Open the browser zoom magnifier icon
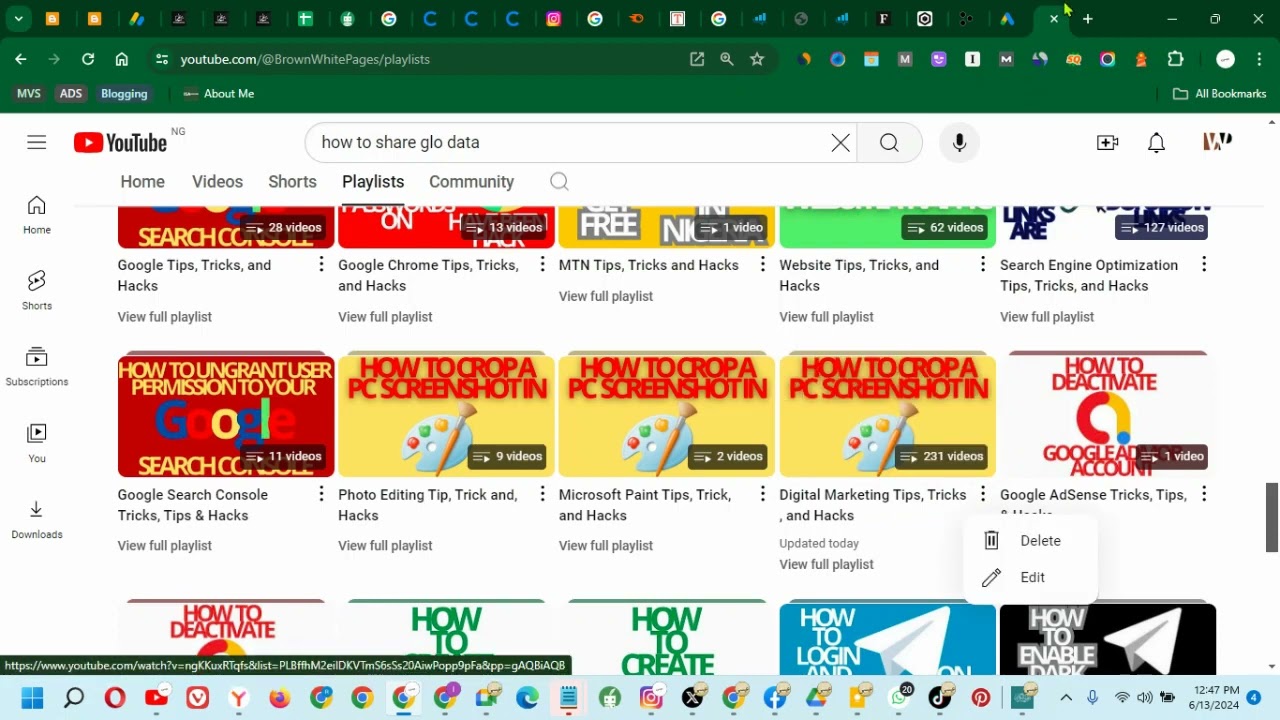This screenshot has height=720, width=1280. pyautogui.click(x=727, y=59)
